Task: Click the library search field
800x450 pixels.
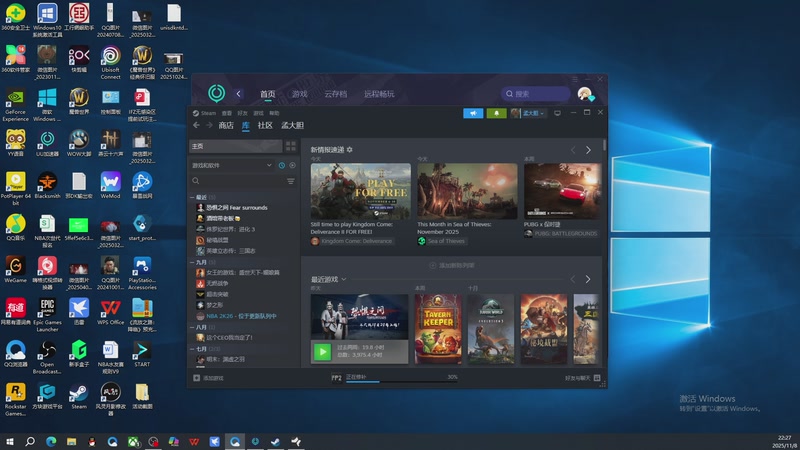Action: tap(237, 181)
